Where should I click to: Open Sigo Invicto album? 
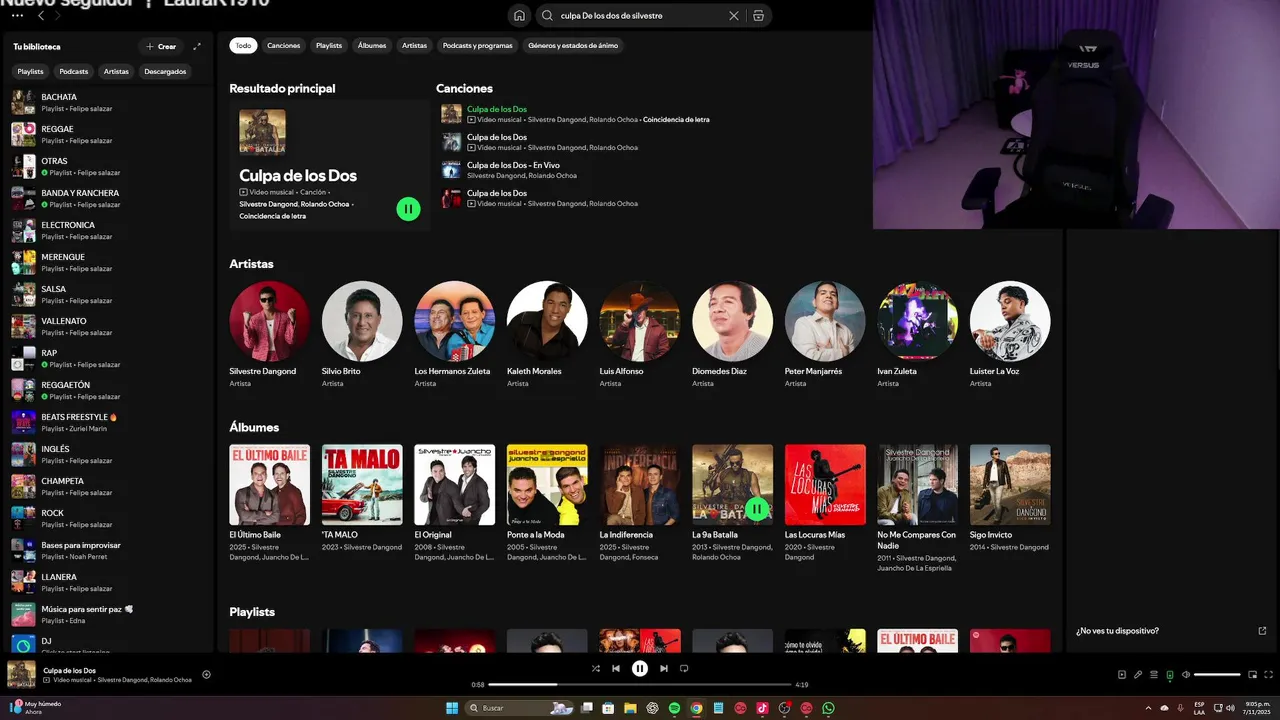[1010, 485]
